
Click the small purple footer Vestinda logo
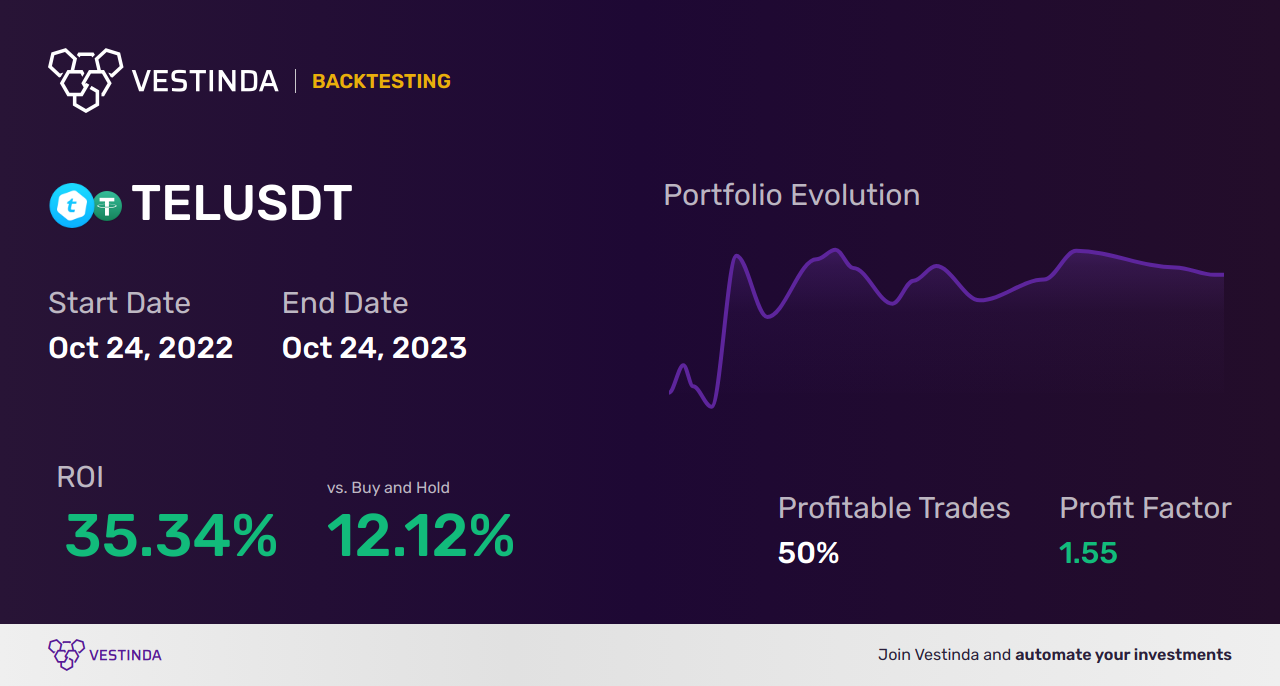66,655
